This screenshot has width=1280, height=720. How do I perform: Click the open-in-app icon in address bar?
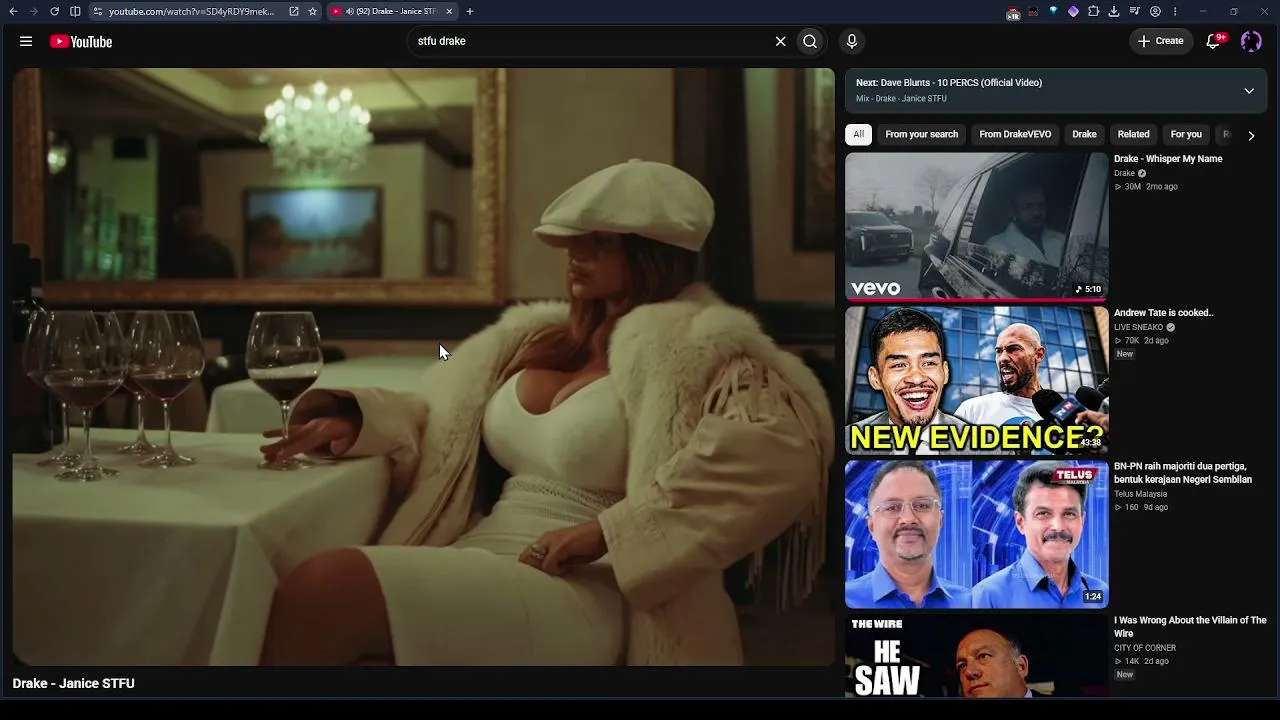click(x=294, y=11)
